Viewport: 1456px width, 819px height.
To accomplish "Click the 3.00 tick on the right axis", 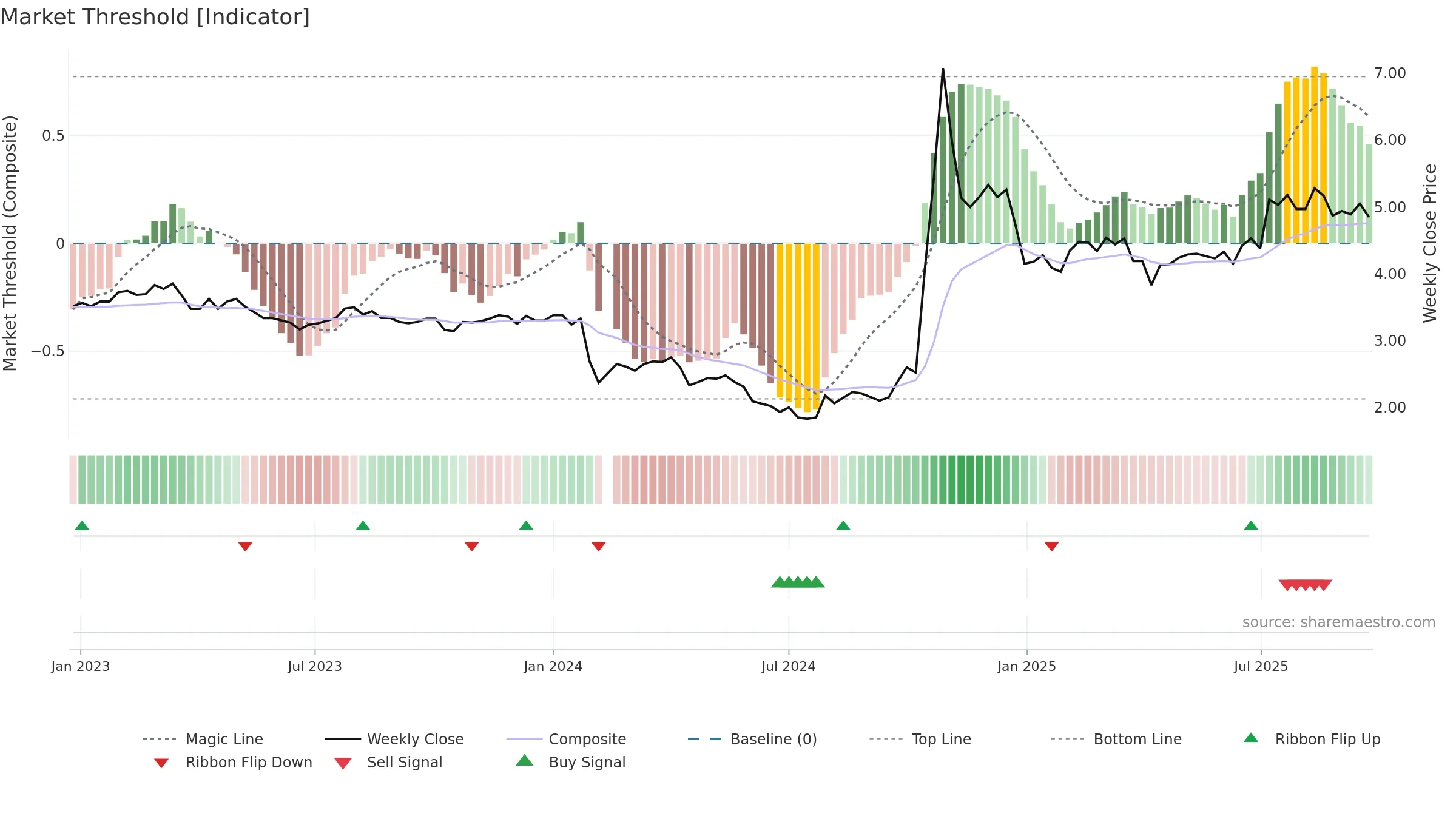I will pyautogui.click(x=1390, y=340).
